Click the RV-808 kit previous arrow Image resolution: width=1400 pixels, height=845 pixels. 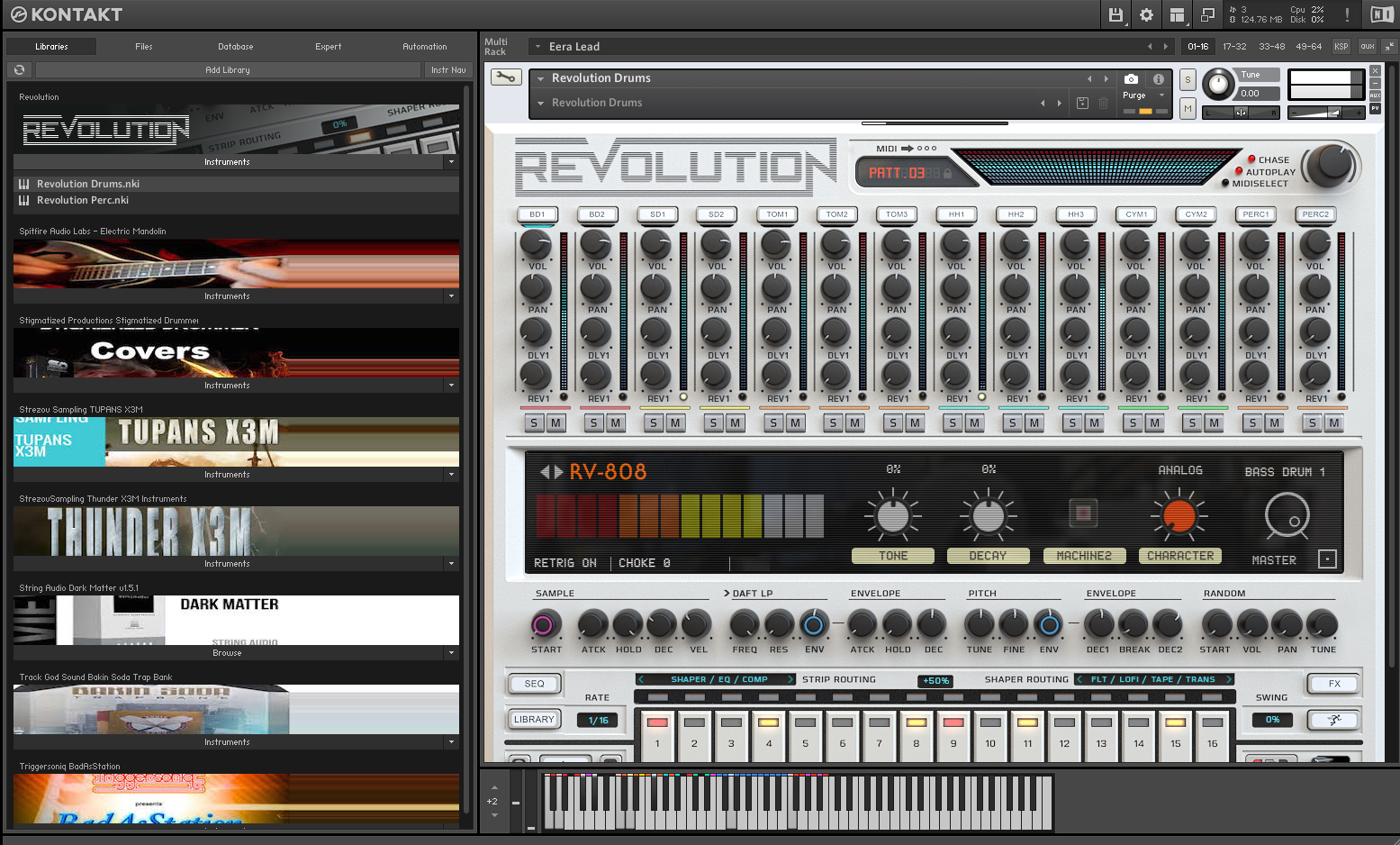(x=544, y=471)
